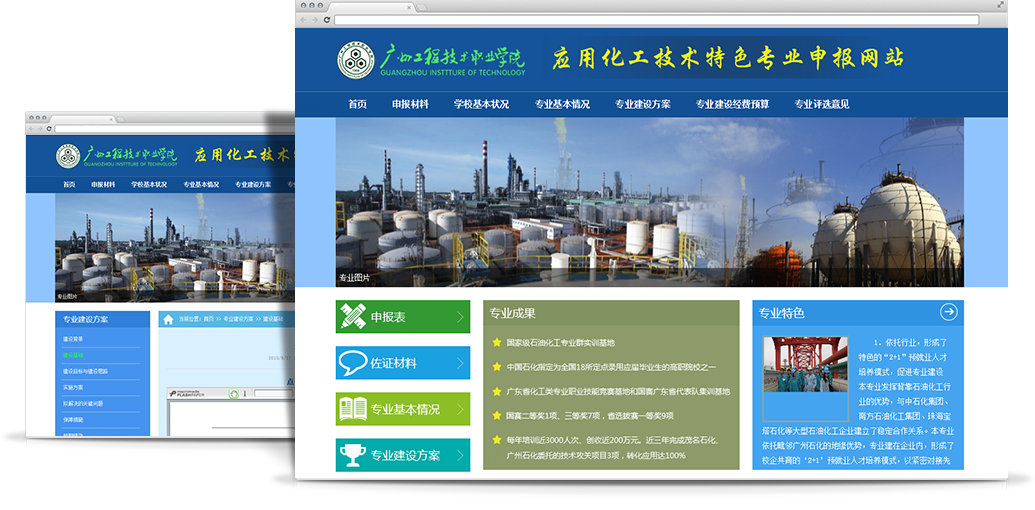Click the home icon in back window breadcrumb
Viewport: 1035px width, 510px height.
point(168,320)
